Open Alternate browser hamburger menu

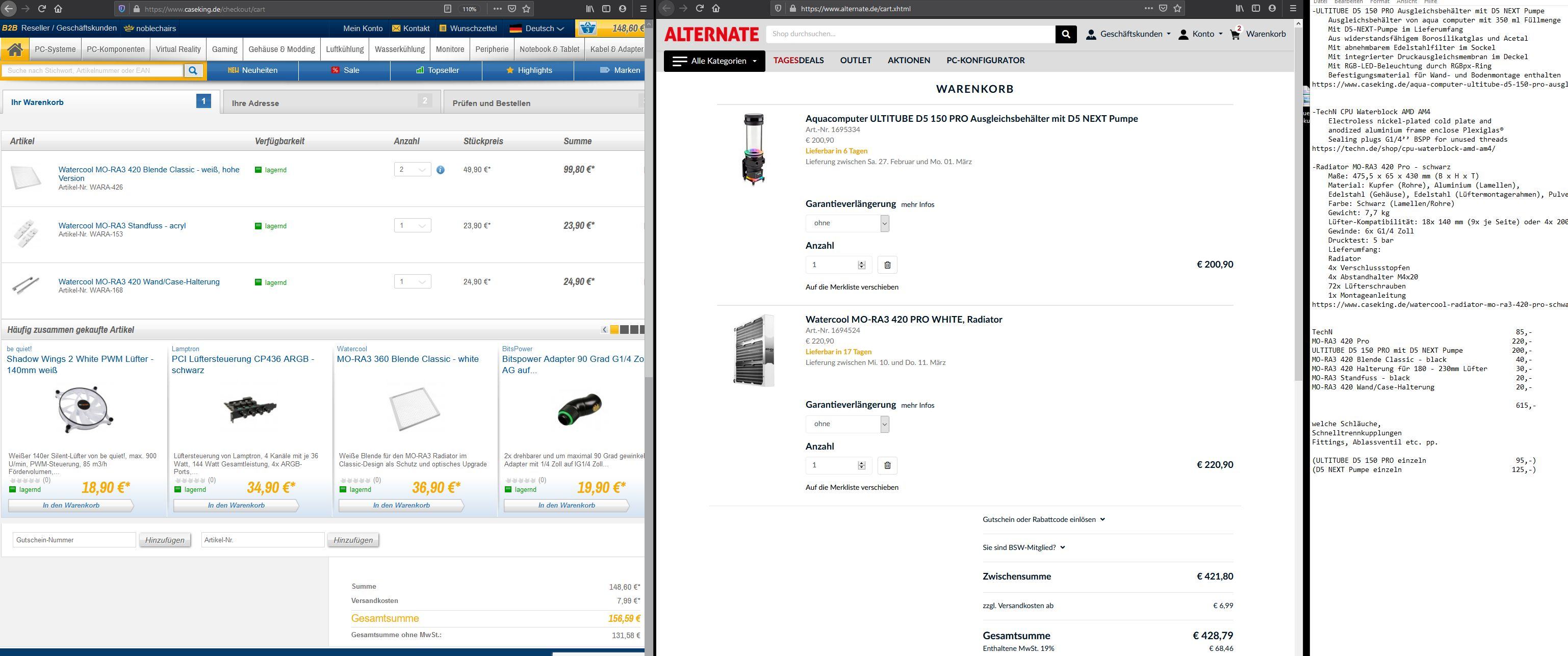(x=1292, y=9)
